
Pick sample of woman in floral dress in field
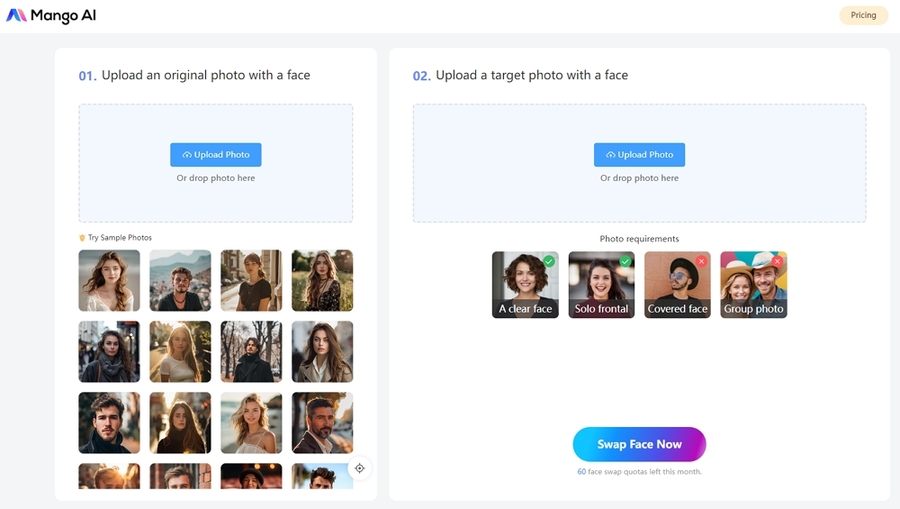322,280
